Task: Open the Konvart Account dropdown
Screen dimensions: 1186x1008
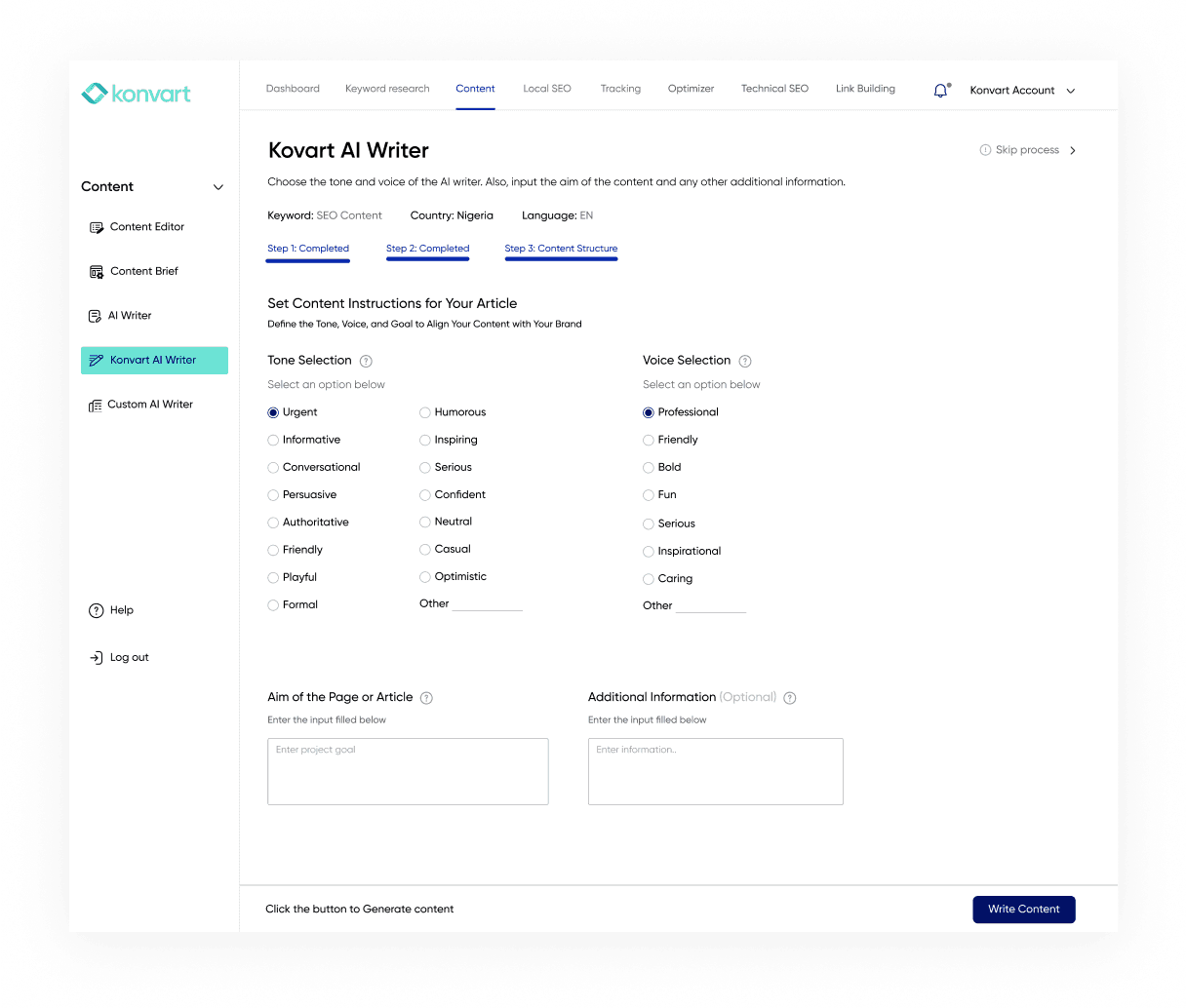Action: point(1021,90)
